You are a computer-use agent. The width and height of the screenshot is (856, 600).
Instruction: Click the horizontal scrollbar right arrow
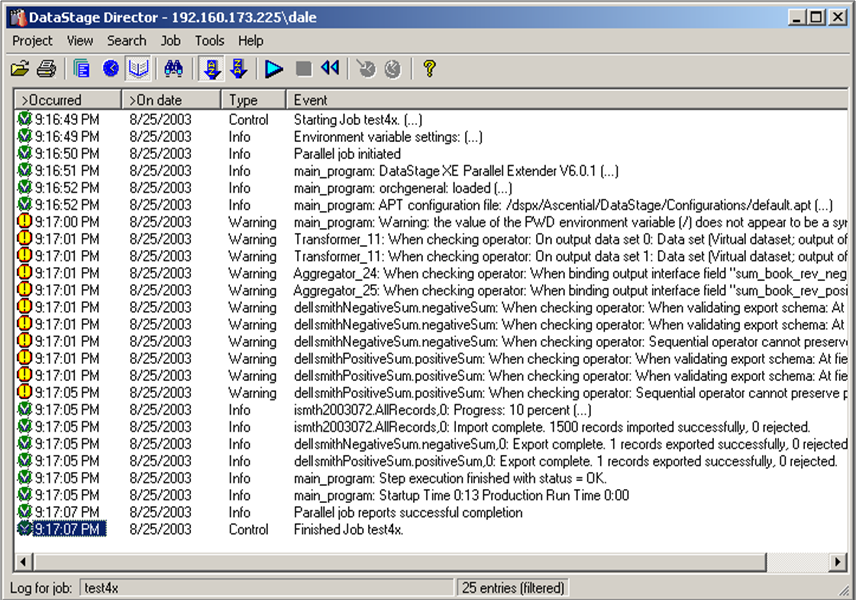(839, 563)
